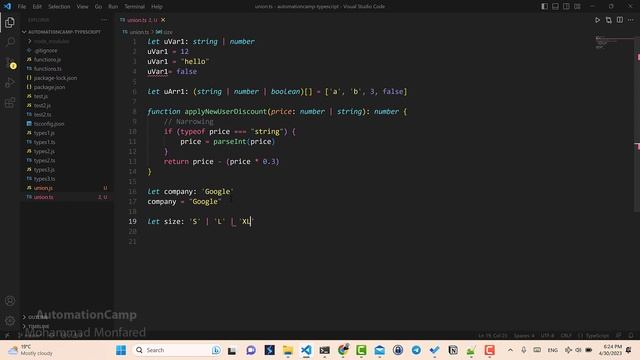Image resolution: width=640 pixels, height=360 pixels.
Task: Open the Extensions view
Action: [10, 102]
